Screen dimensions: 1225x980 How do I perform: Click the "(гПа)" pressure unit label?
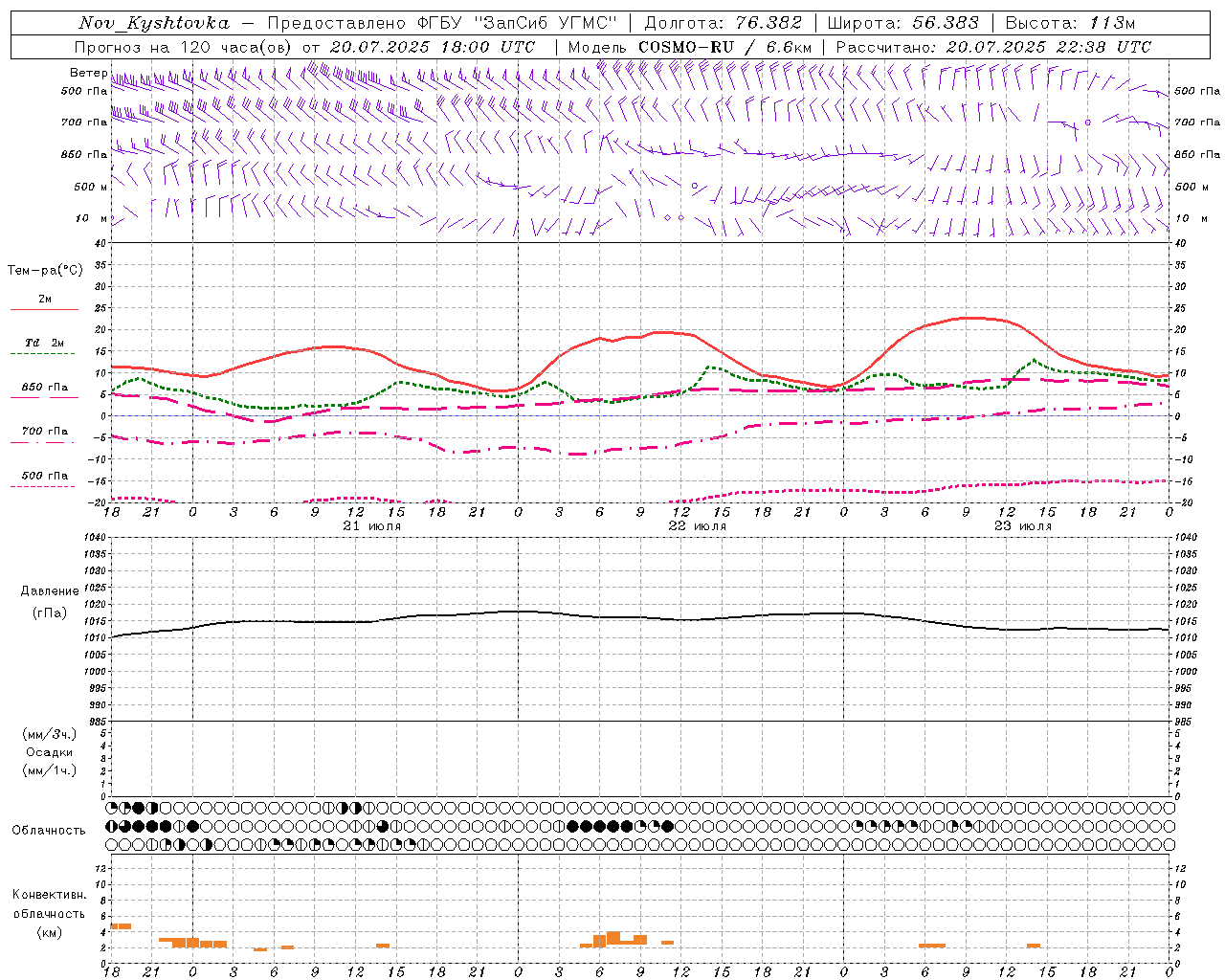click(x=50, y=612)
